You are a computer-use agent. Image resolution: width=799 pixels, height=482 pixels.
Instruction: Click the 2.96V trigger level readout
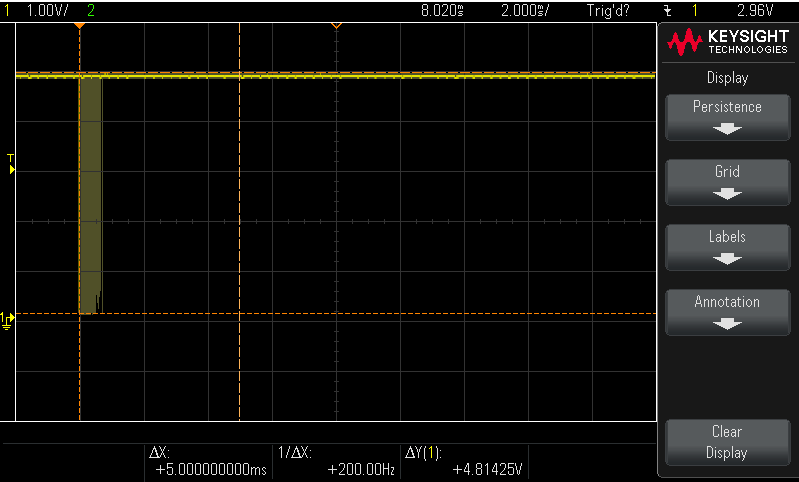(755, 10)
